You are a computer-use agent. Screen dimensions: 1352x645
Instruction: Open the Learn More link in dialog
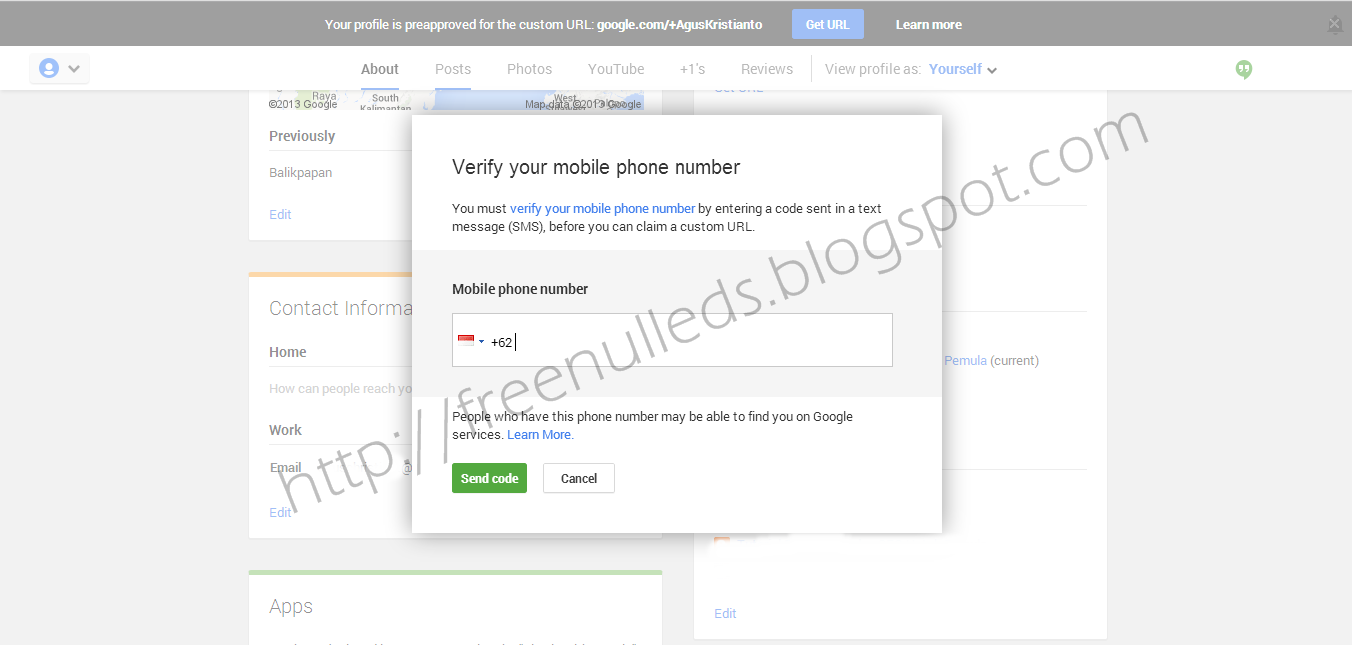click(540, 435)
